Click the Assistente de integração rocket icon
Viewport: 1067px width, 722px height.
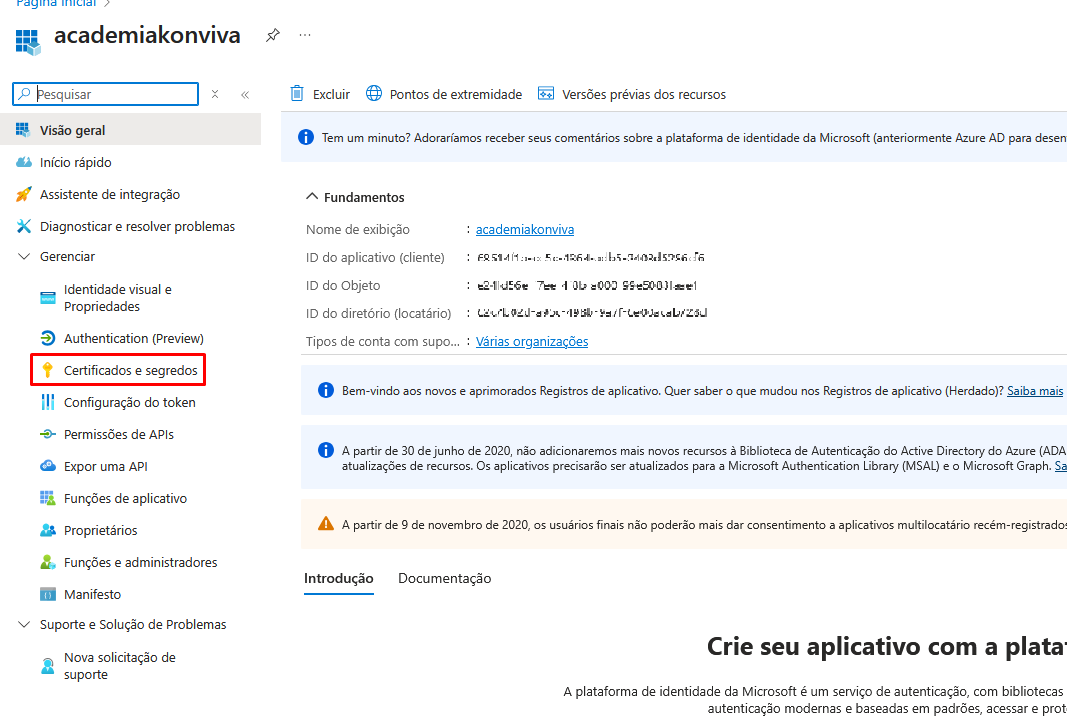pyautogui.click(x=24, y=194)
